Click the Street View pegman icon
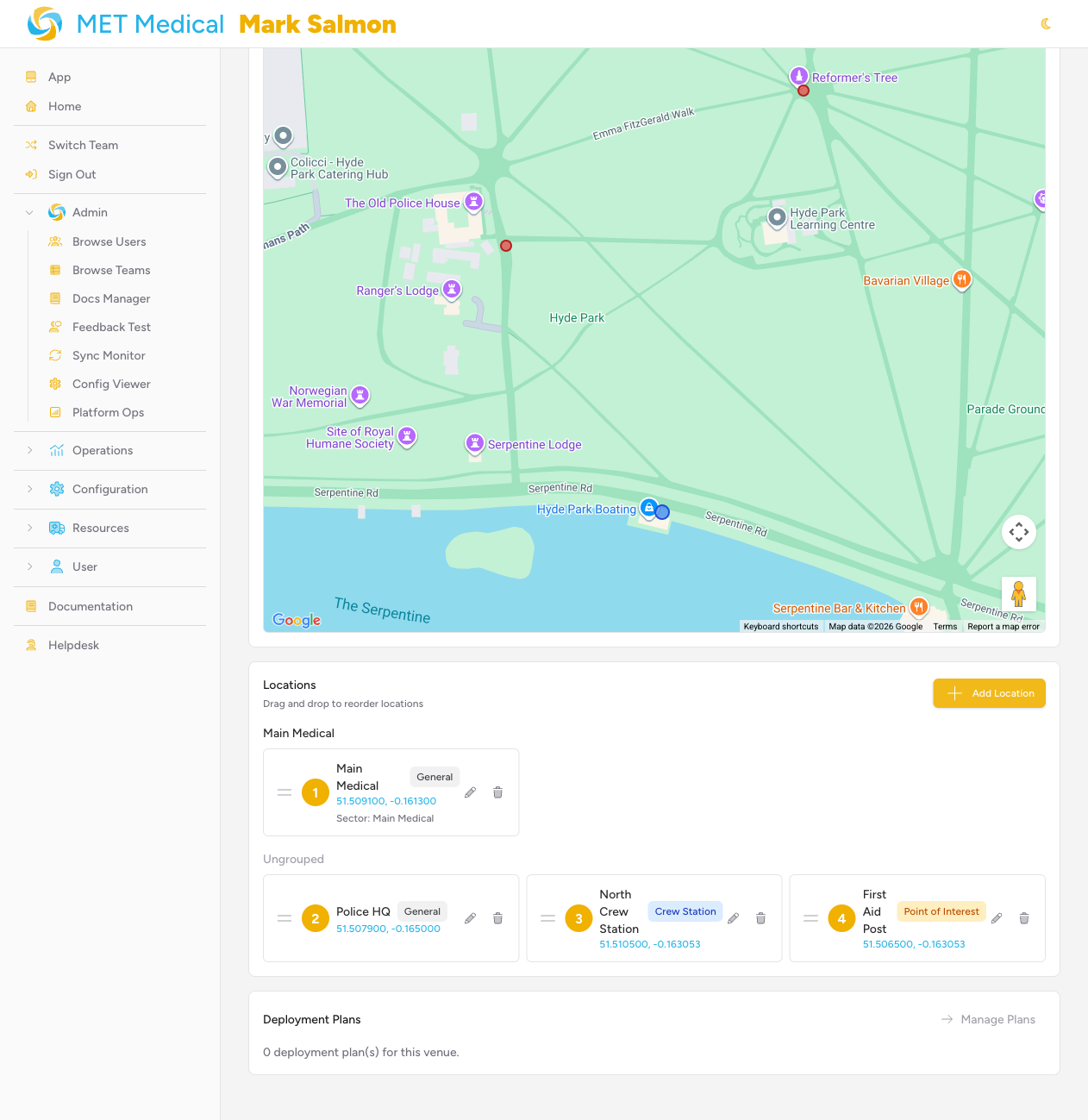Viewport: 1088px width, 1120px height. [1019, 594]
